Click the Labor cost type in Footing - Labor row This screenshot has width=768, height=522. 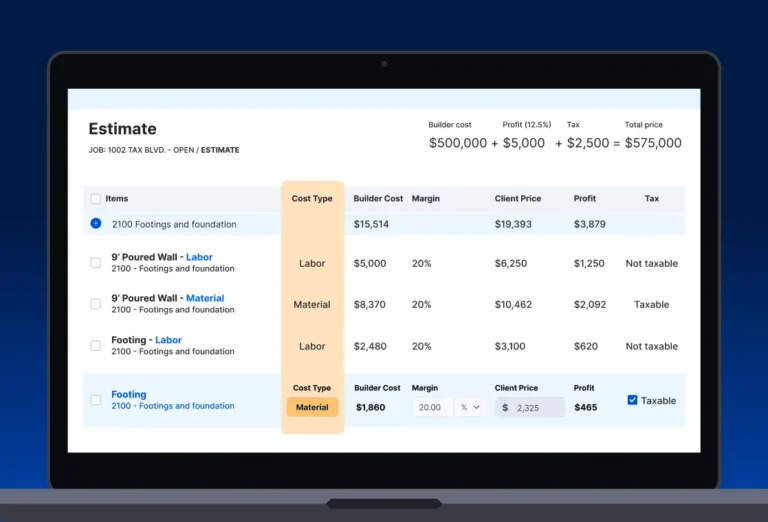[x=312, y=346]
